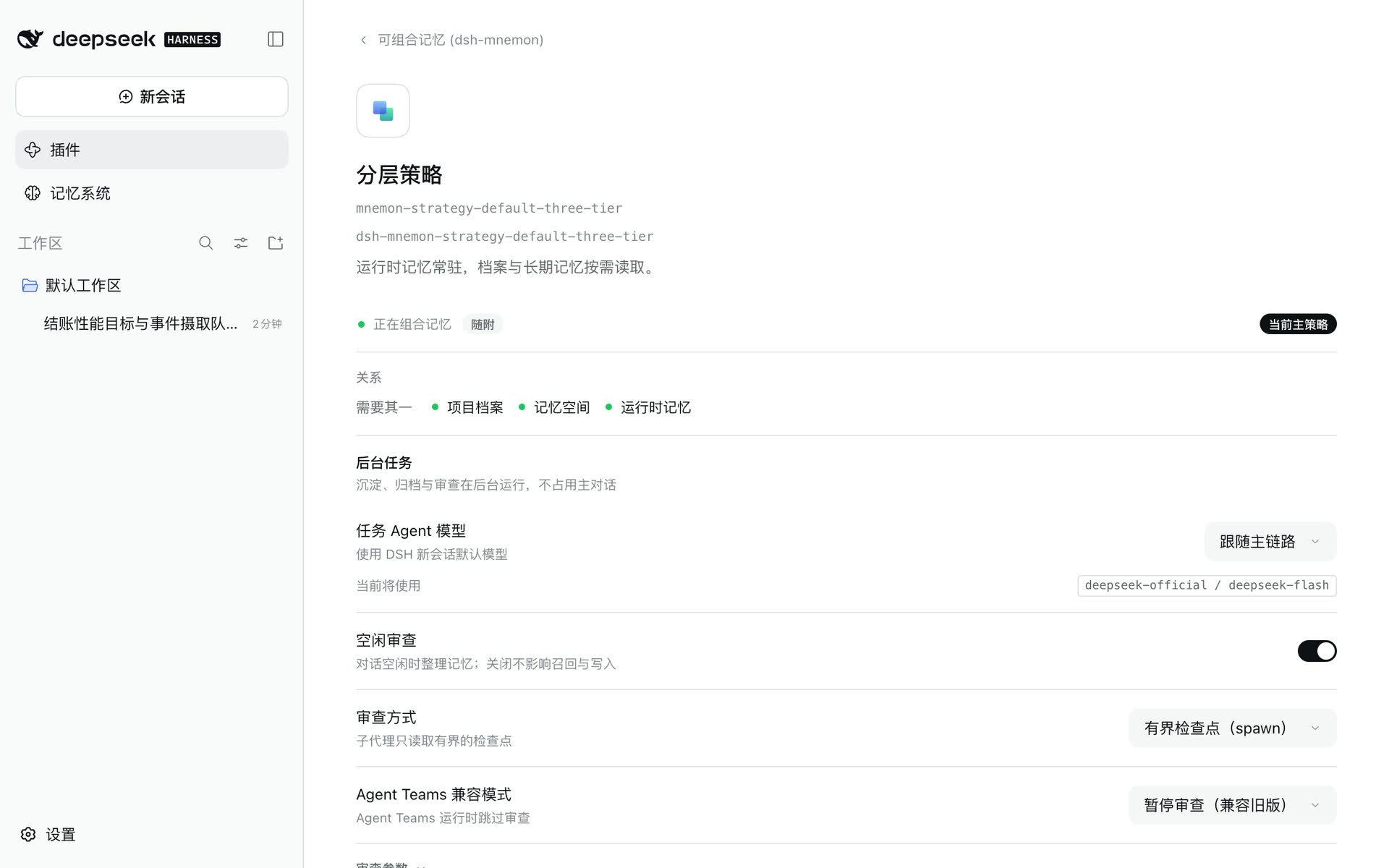Click the 正在组合记忆 status text
Screen dimensions: 1389x868
412,324
